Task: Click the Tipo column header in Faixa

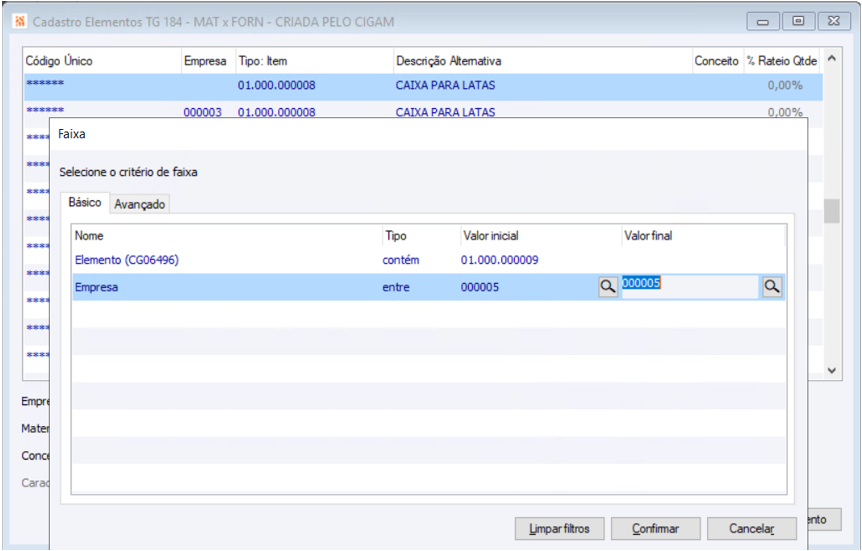Action: 422,235
